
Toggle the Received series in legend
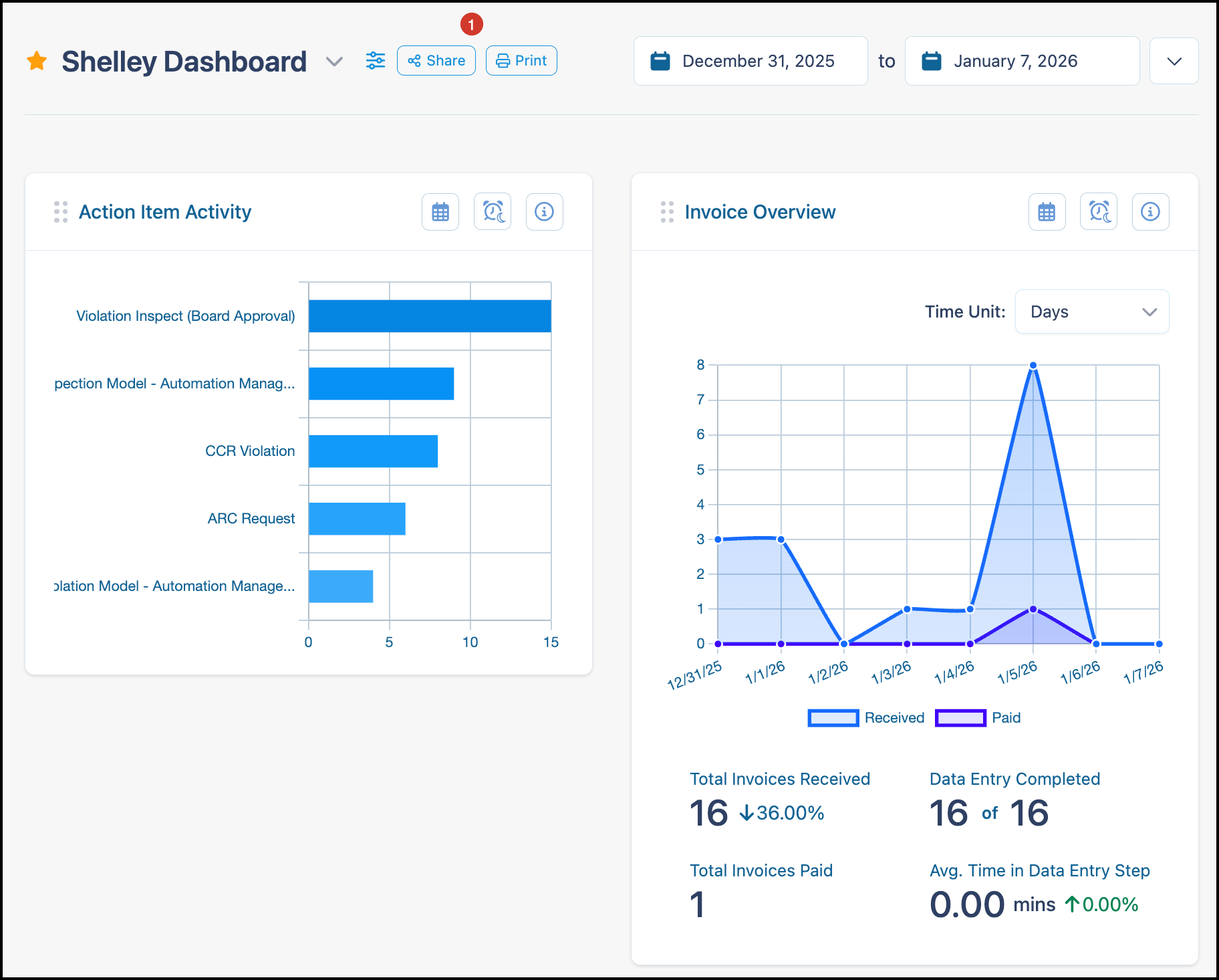[866, 718]
